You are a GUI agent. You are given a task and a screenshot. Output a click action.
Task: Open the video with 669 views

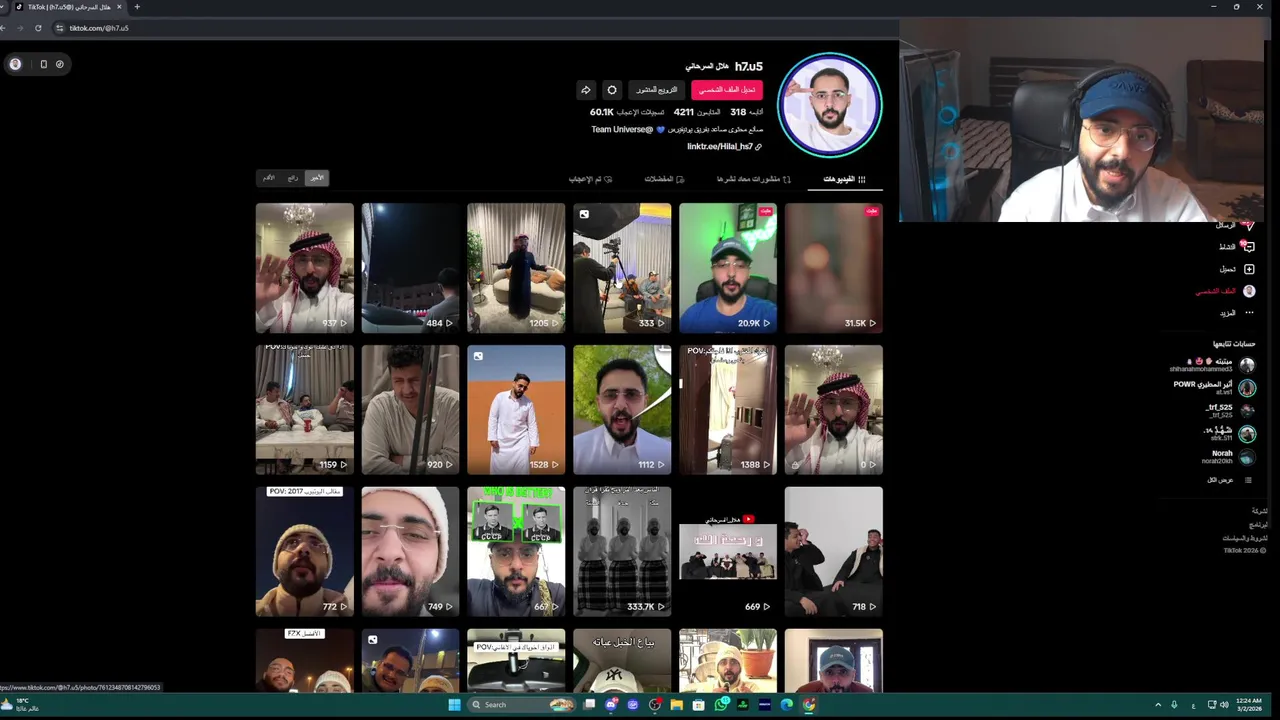(728, 552)
